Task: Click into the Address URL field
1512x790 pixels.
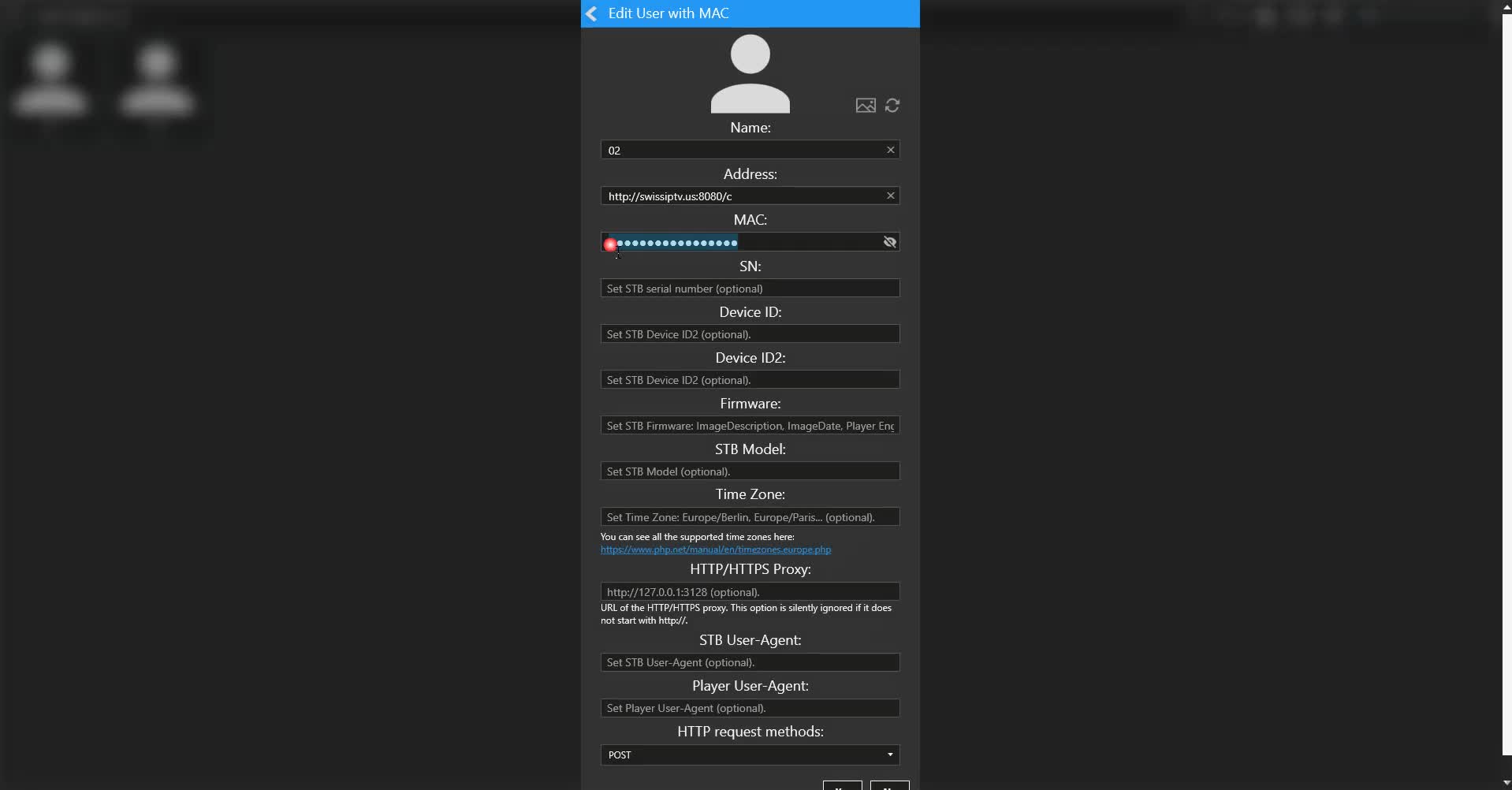Action: (x=741, y=196)
